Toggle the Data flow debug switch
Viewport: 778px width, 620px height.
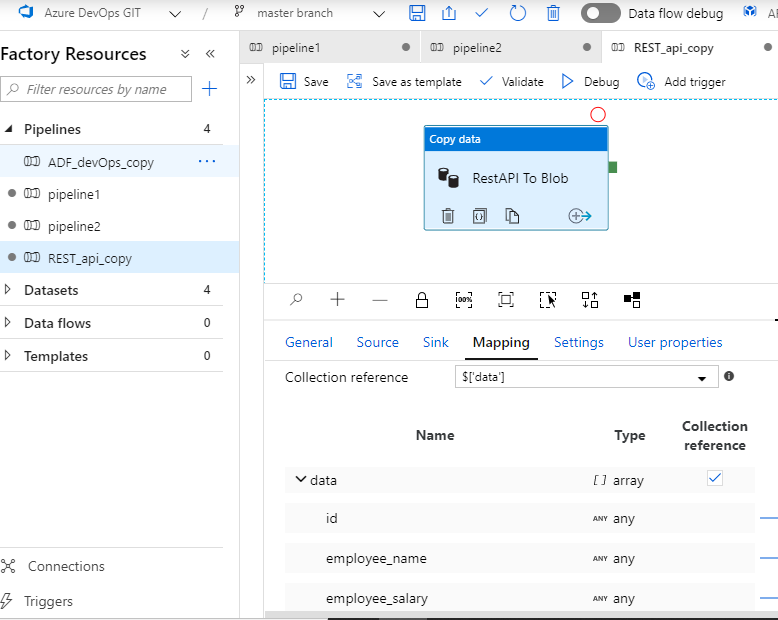pyautogui.click(x=600, y=13)
